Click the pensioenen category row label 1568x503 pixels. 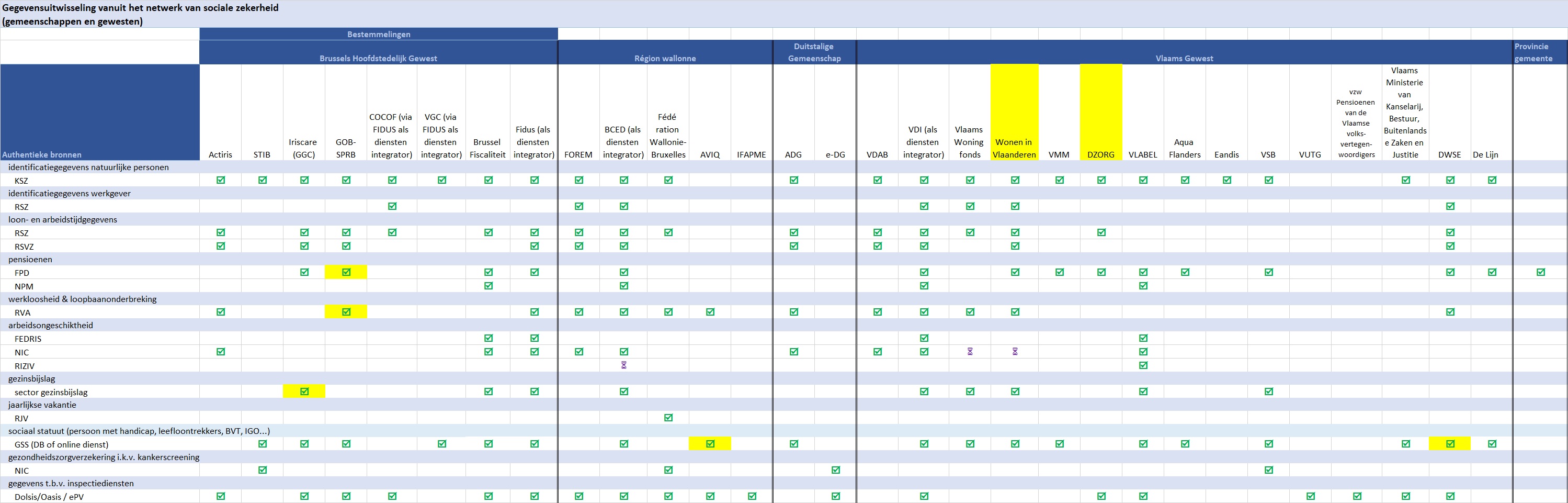[30, 260]
